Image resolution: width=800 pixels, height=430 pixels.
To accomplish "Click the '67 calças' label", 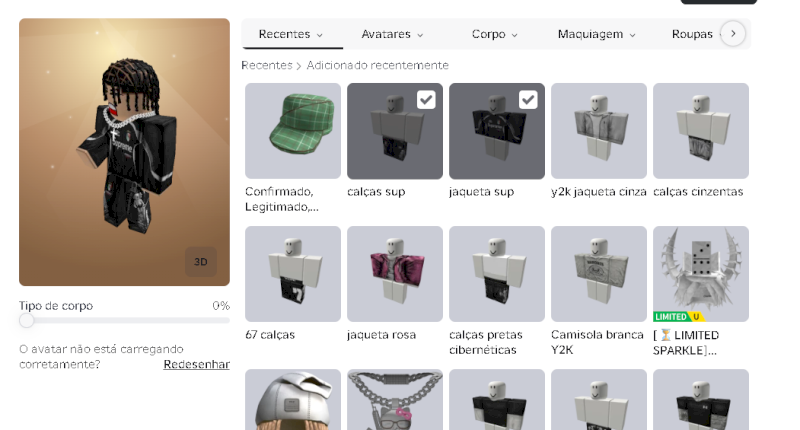I will click(x=270, y=335).
